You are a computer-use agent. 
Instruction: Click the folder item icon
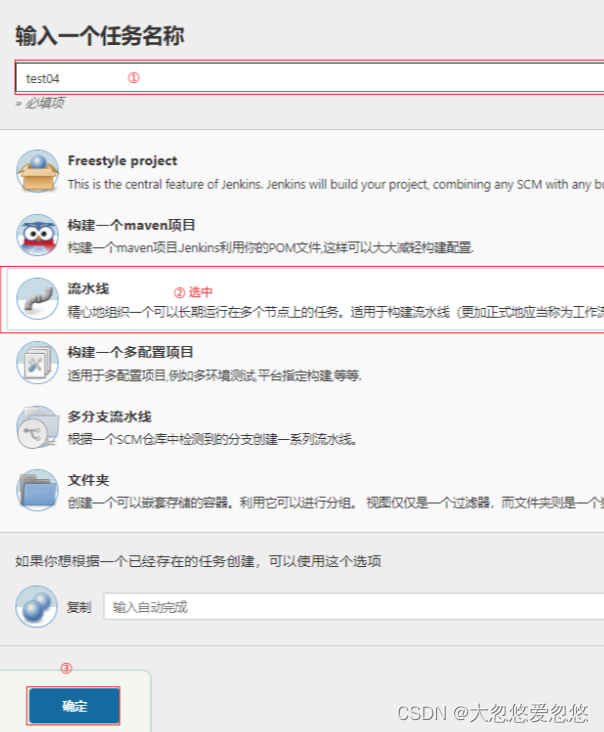[x=37, y=490]
